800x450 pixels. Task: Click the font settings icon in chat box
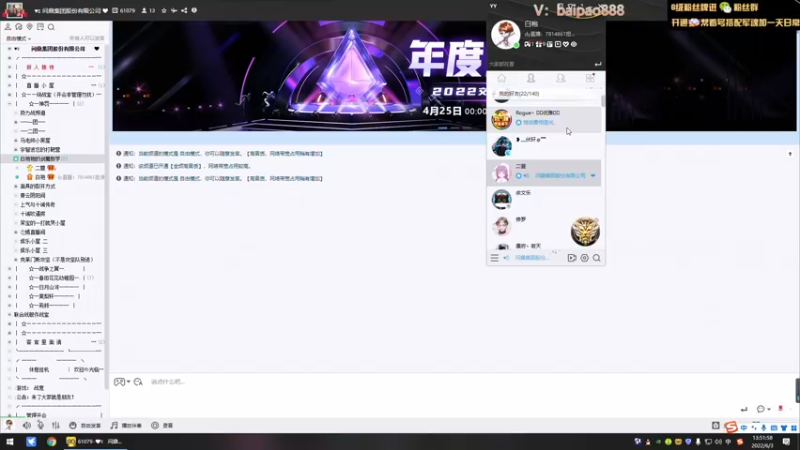(x=138, y=382)
